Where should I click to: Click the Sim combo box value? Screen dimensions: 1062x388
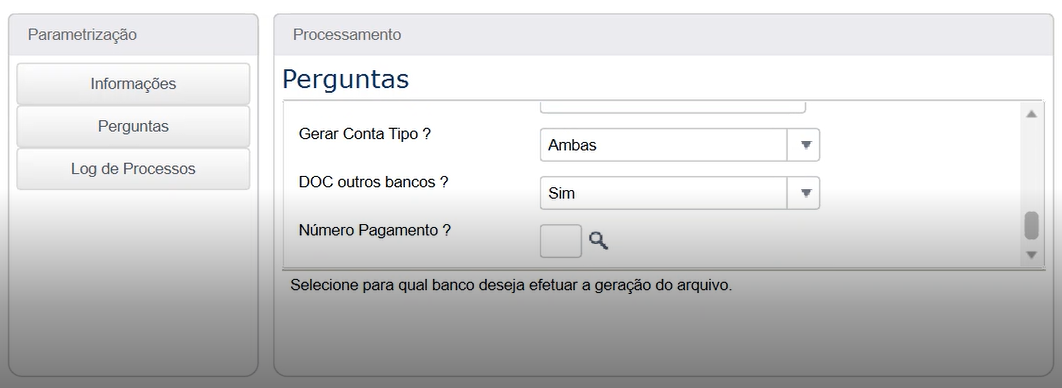point(664,193)
